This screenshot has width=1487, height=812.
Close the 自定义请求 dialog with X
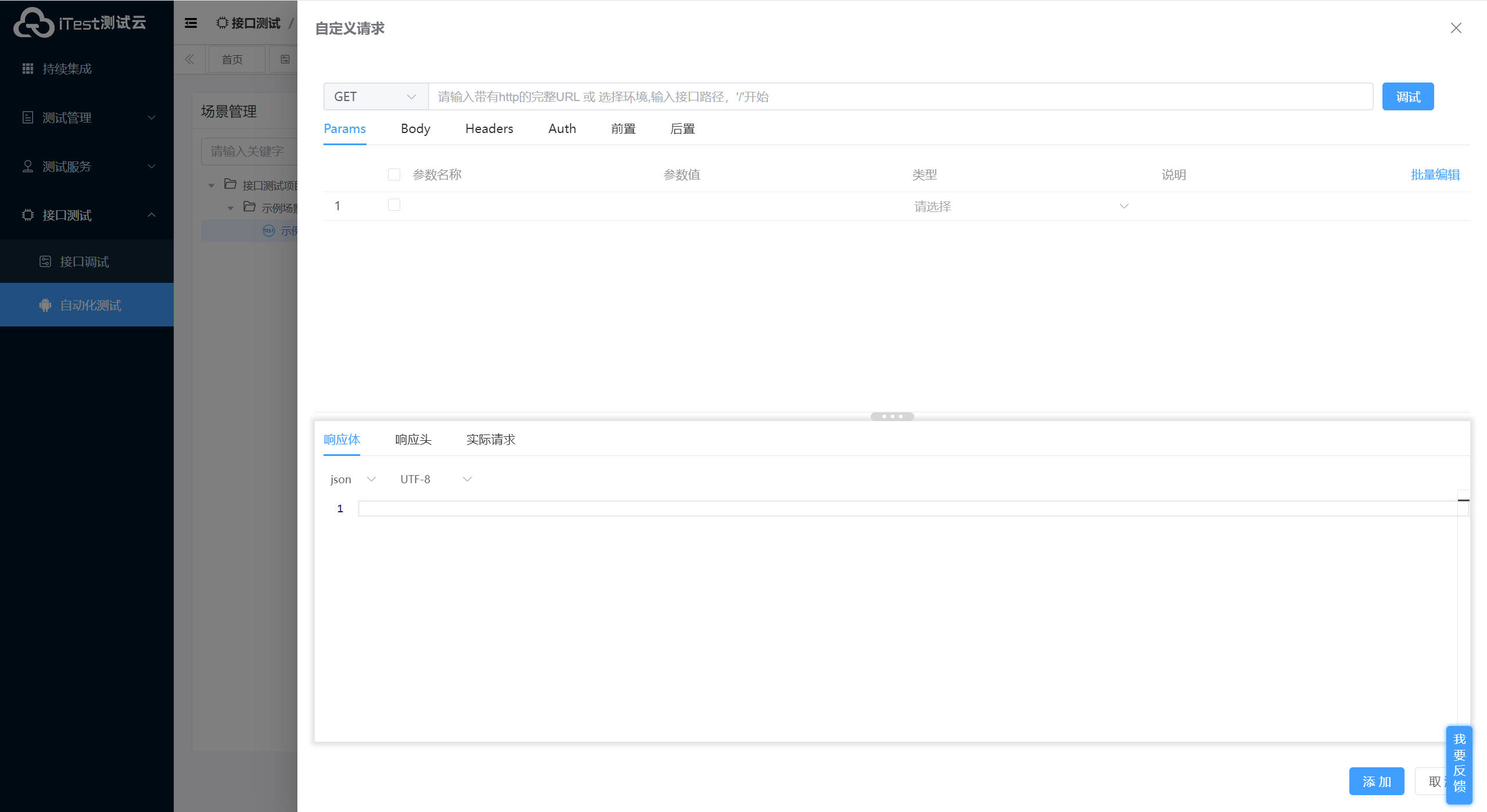click(x=1455, y=28)
